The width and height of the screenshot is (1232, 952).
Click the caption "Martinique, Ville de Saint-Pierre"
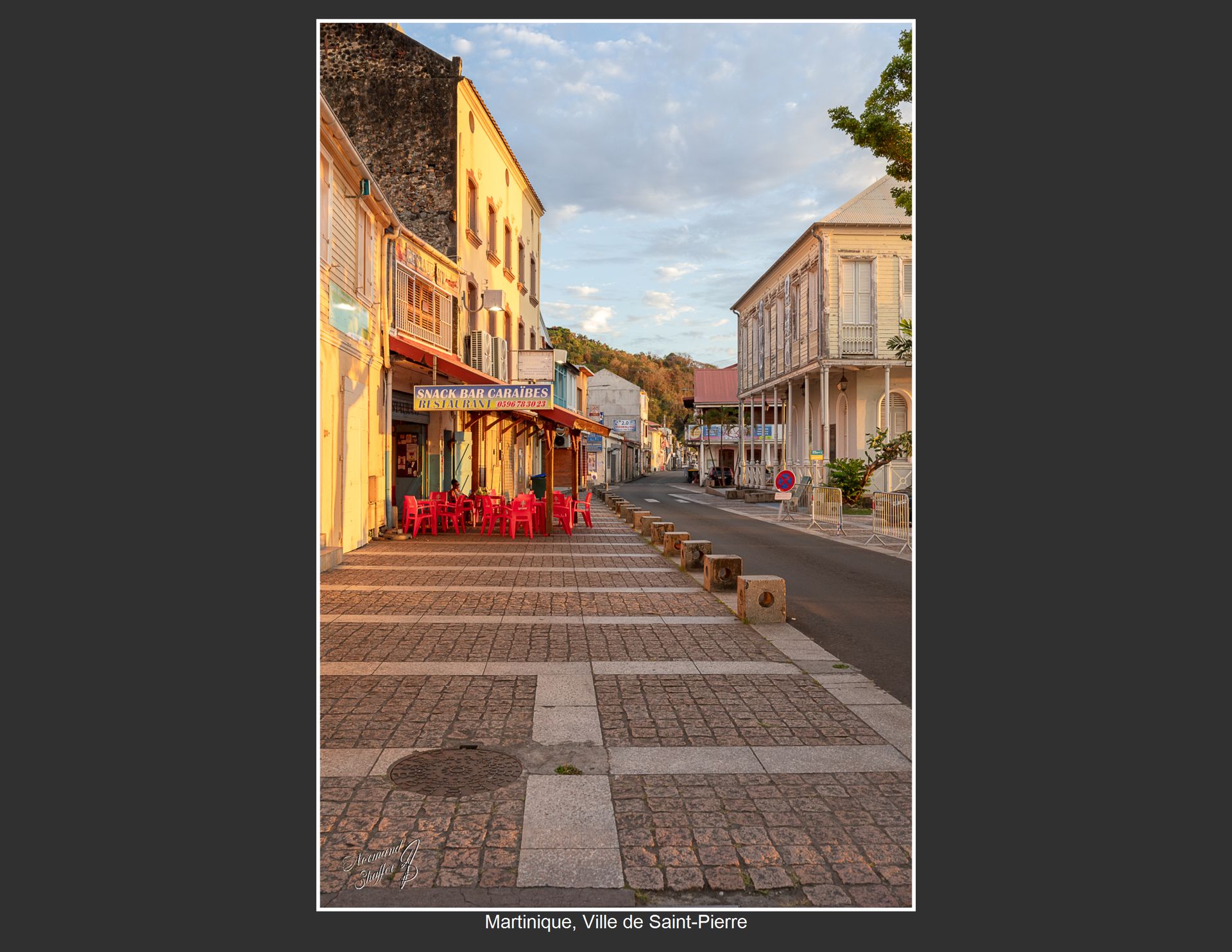tap(616, 922)
